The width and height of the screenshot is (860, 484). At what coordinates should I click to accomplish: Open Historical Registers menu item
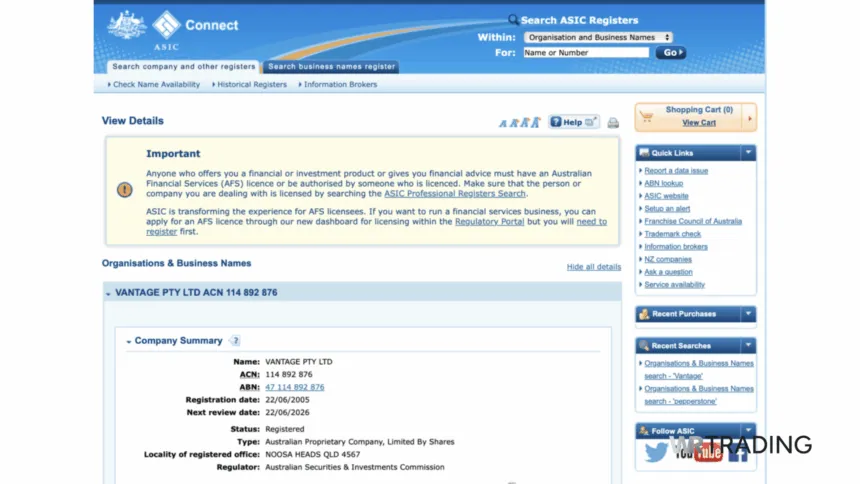[252, 85]
